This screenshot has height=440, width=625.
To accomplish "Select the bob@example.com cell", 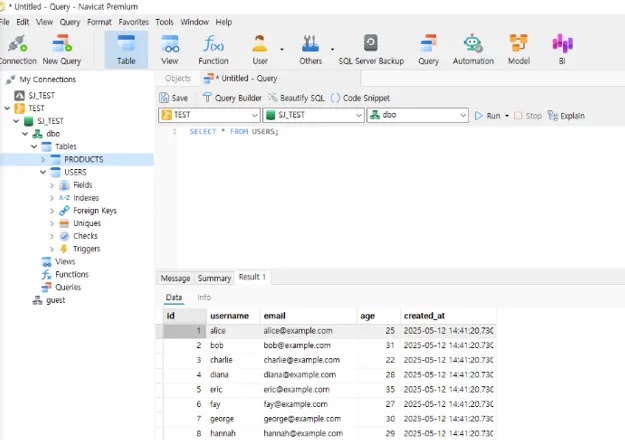I will tap(309, 345).
